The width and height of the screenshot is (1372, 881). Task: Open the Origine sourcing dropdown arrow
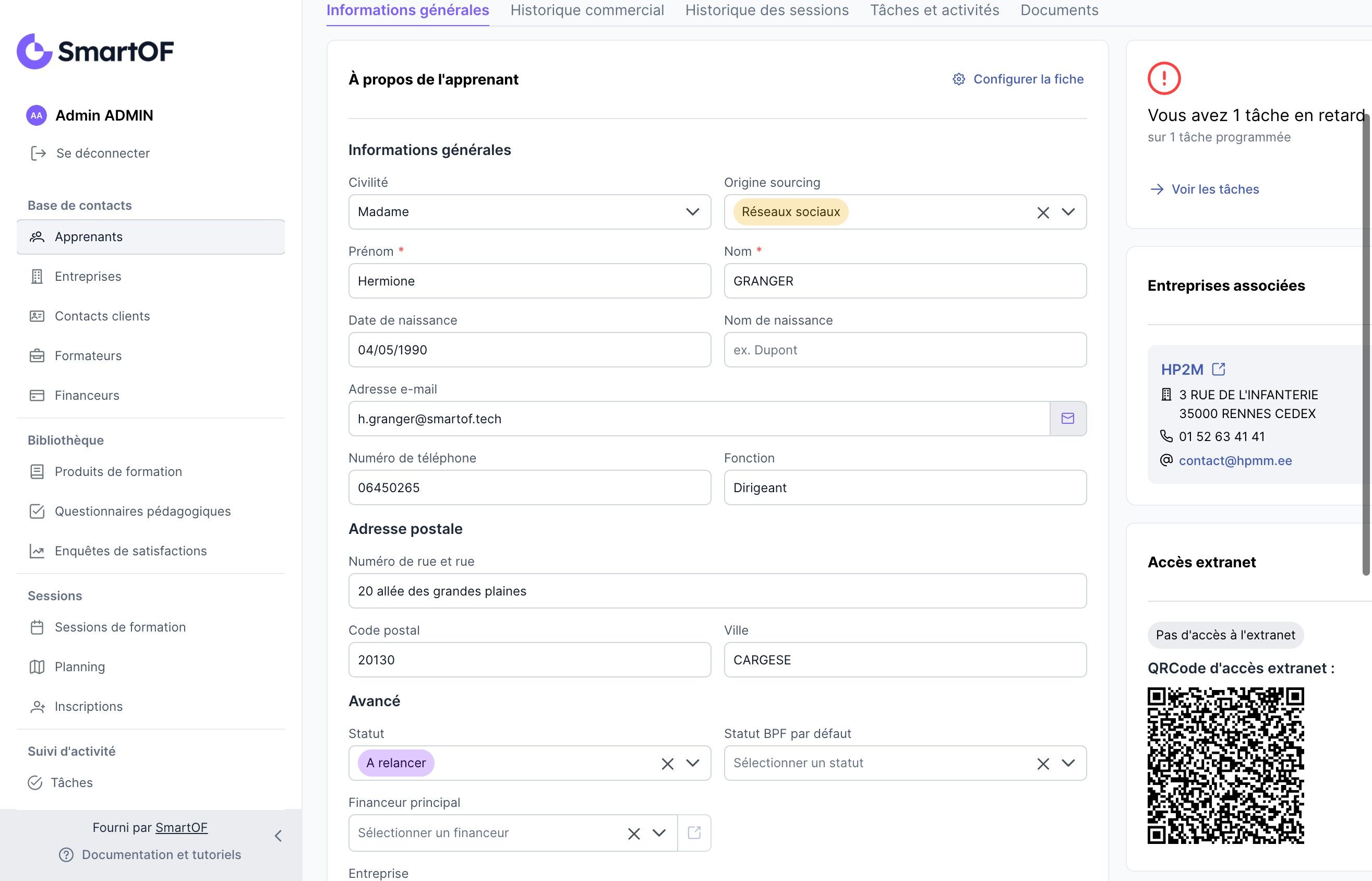(x=1068, y=212)
